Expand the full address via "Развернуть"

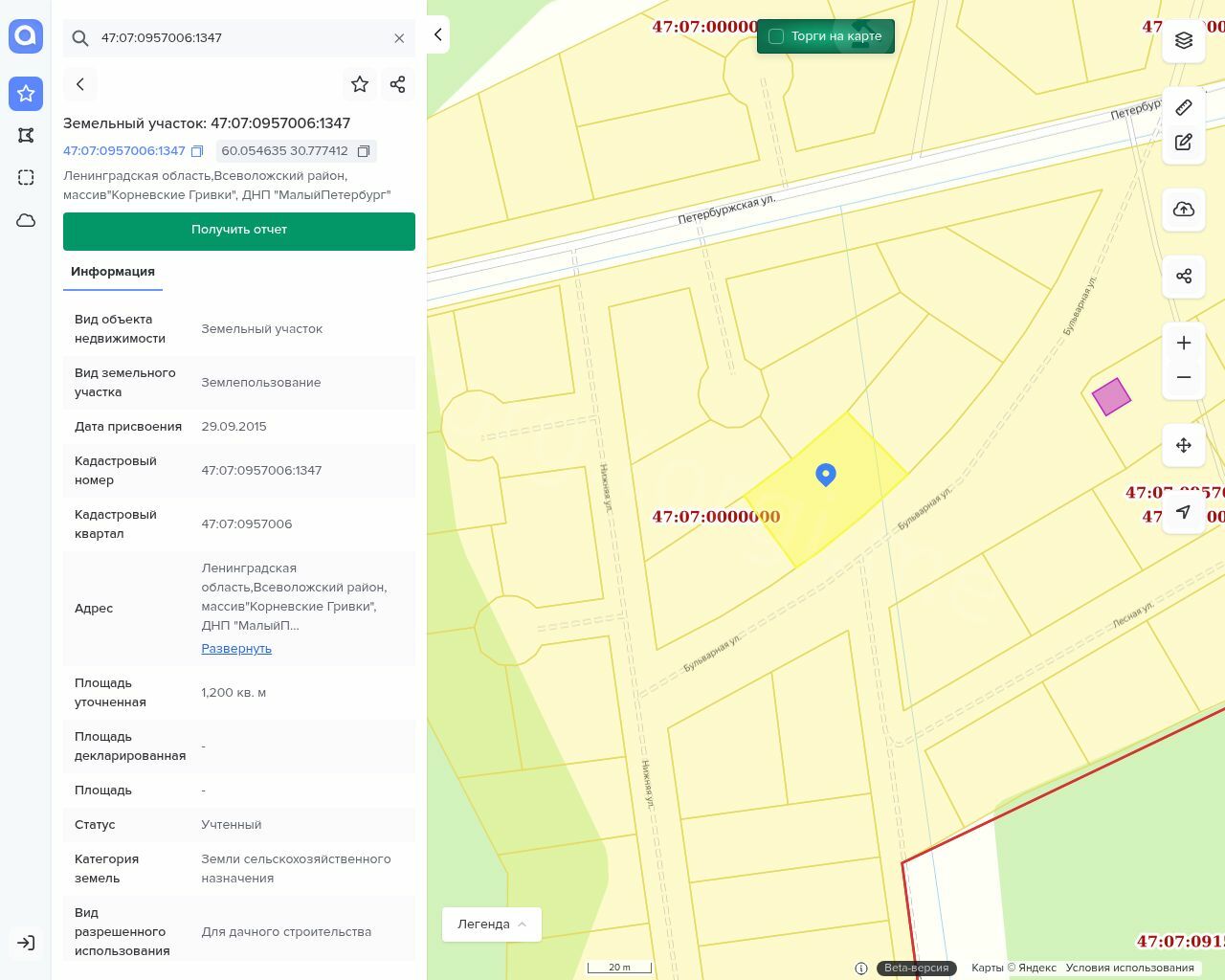[x=236, y=649]
